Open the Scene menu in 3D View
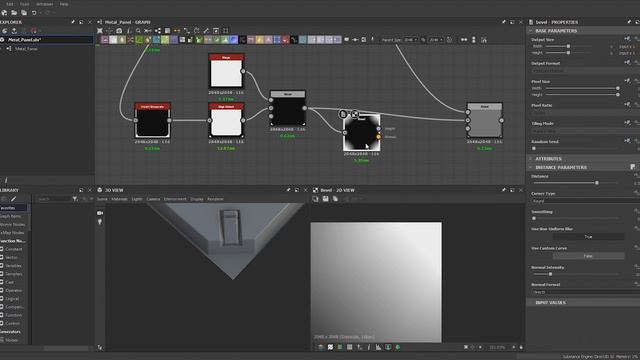 (x=102, y=199)
